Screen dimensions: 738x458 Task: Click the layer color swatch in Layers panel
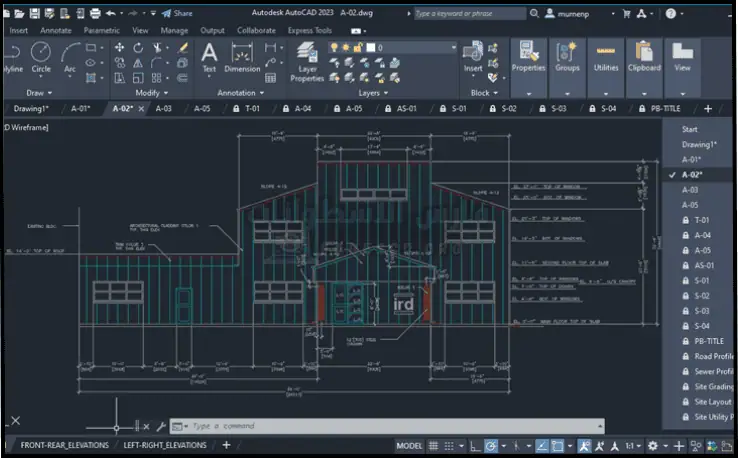pyautogui.click(x=372, y=48)
